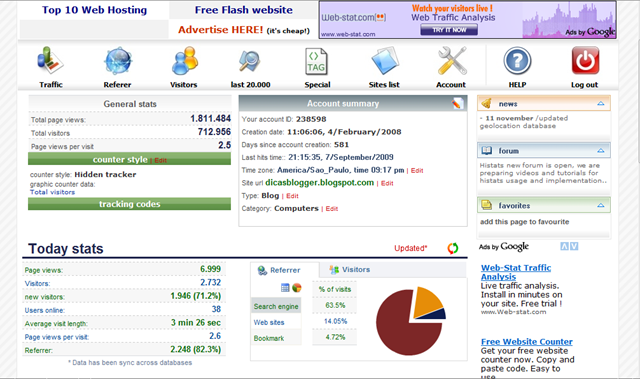
Task: Edit the Category Computers setting
Action: (332, 208)
